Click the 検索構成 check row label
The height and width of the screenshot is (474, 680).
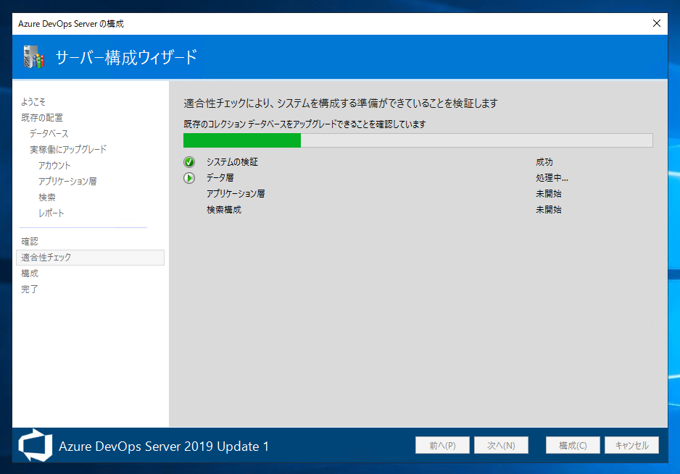[x=224, y=210]
